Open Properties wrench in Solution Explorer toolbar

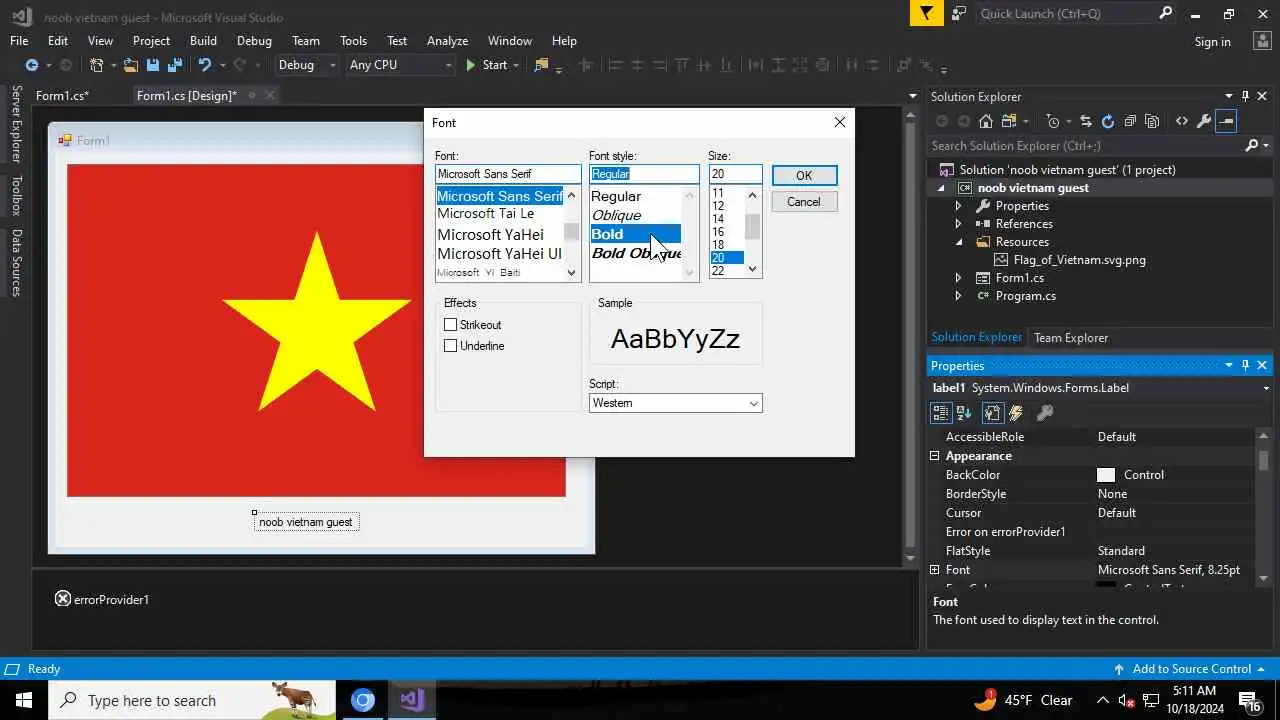(1203, 121)
